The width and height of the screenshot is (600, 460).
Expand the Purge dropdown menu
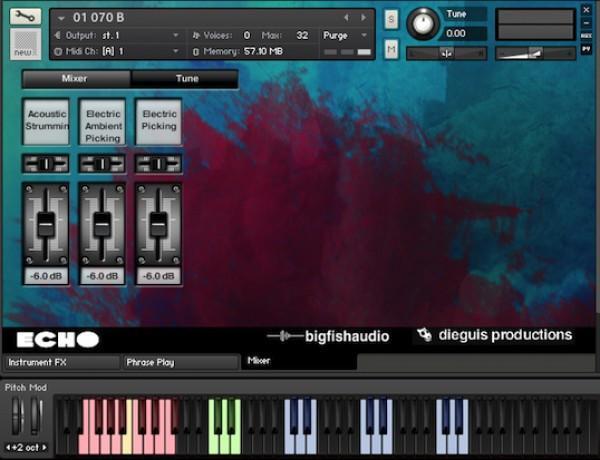tap(345, 35)
